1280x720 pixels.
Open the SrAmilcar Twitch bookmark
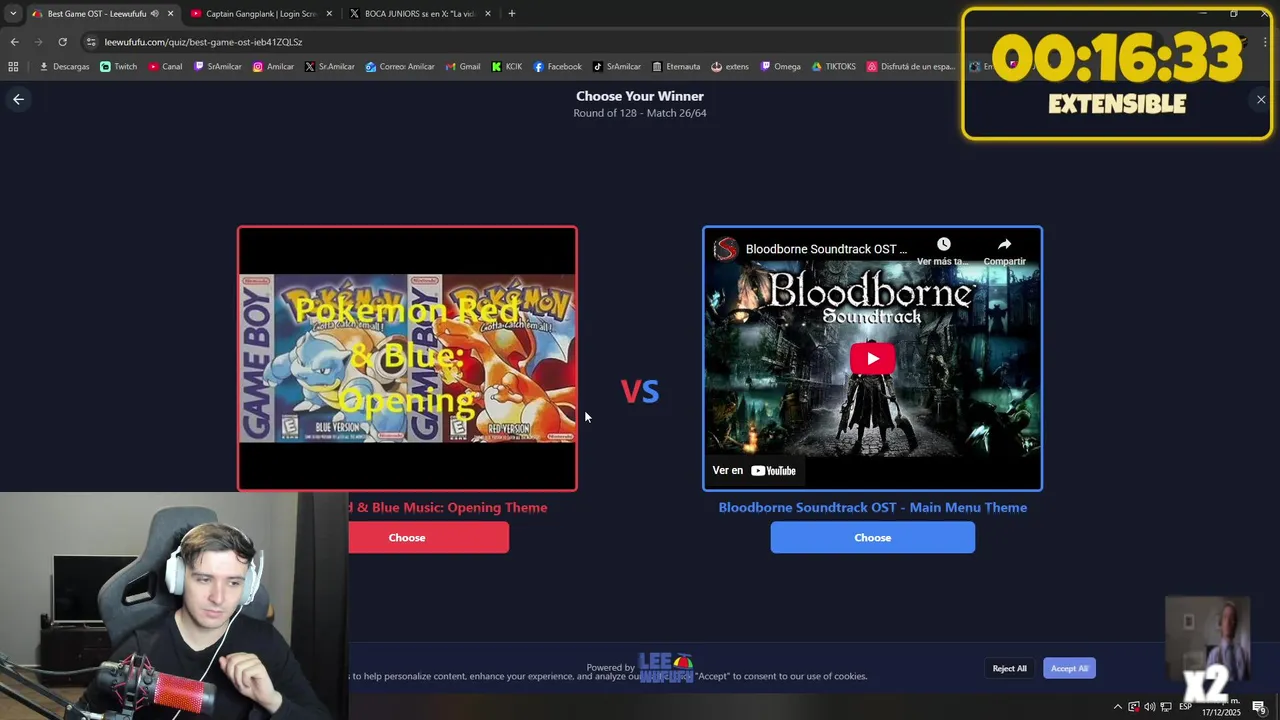tap(218, 67)
